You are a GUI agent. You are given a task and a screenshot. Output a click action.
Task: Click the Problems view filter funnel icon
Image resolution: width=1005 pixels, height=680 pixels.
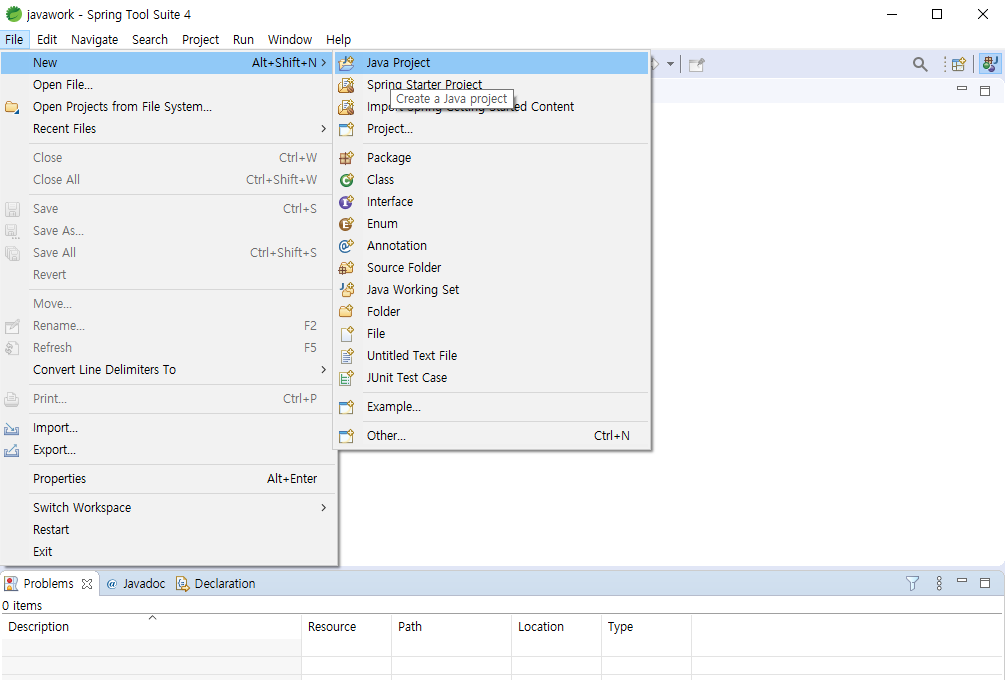912,583
